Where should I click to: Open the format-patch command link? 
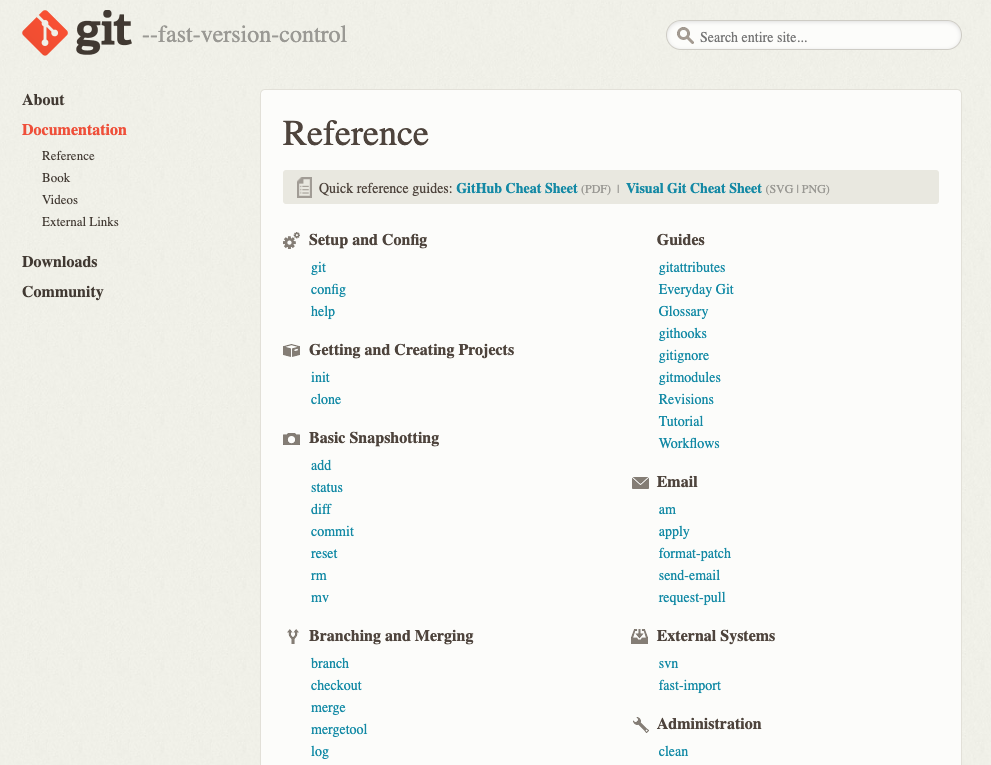[695, 554]
